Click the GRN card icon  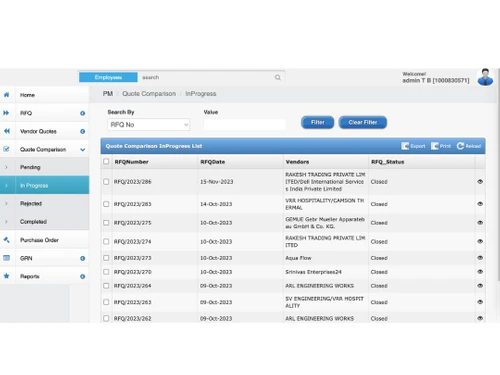pyautogui.click(x=6, y=258)
